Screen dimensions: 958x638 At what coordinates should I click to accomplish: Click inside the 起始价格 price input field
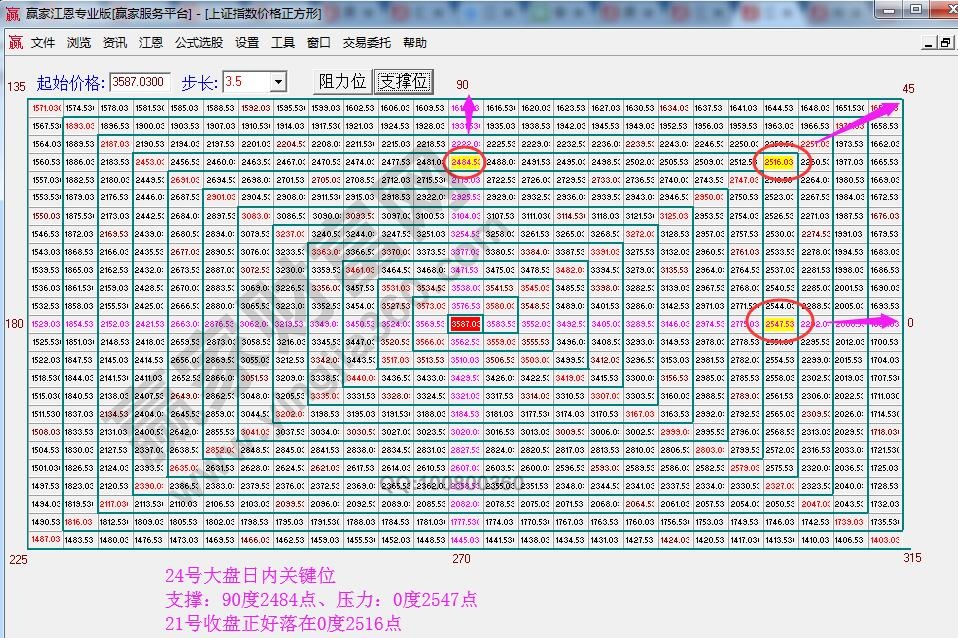[x=139, y=80]
